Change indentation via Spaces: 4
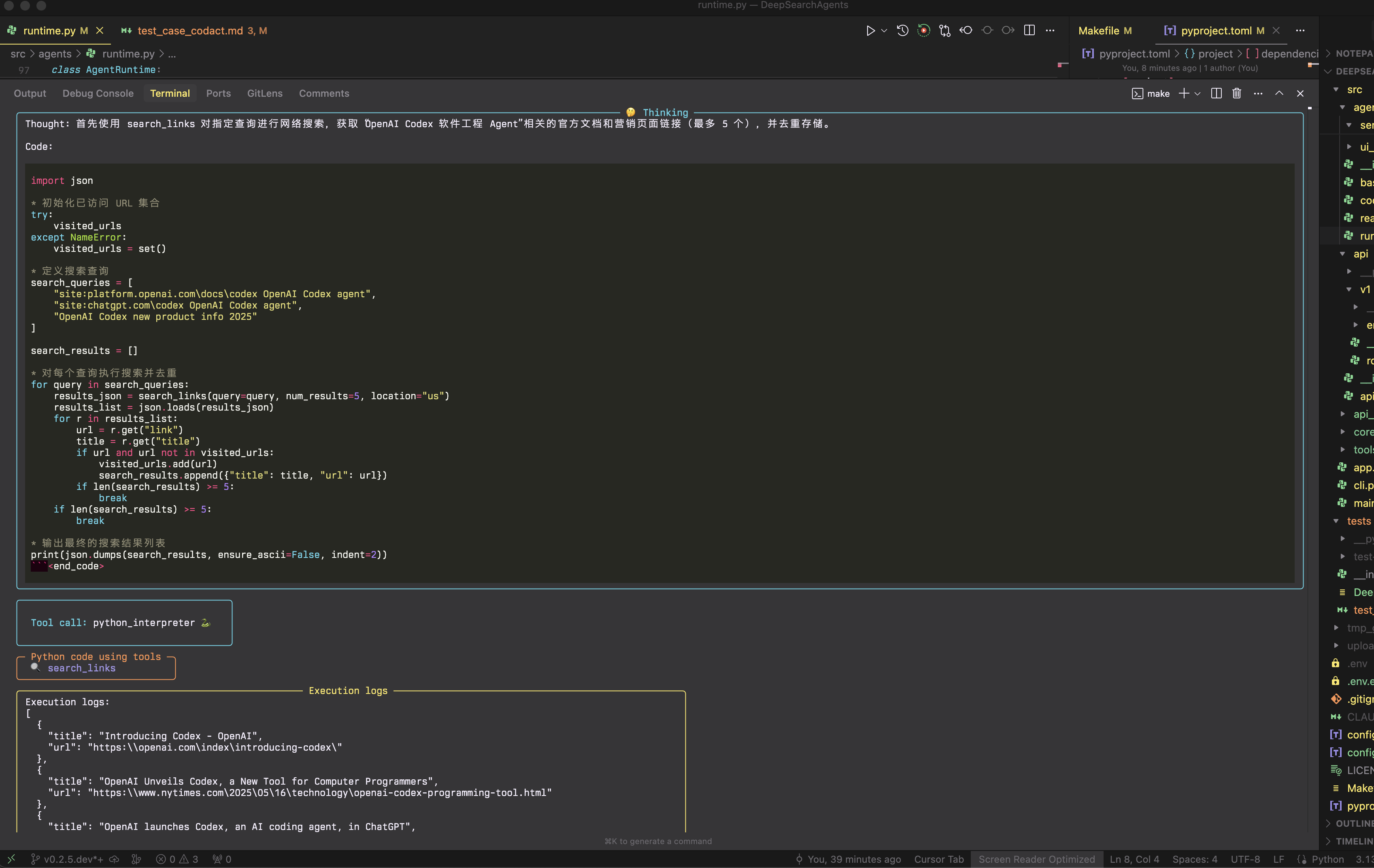This screenshot has width=1374, height=868. pyautogui.click(x=1195, y=859)
